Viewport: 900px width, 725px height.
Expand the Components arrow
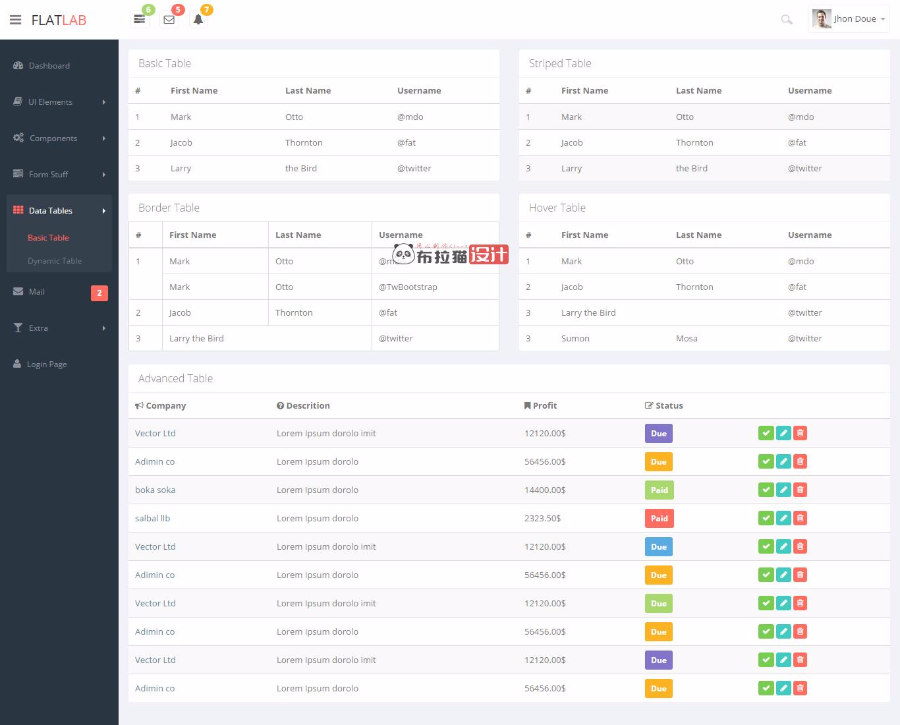pyautogui.click(x=104, y=138)
